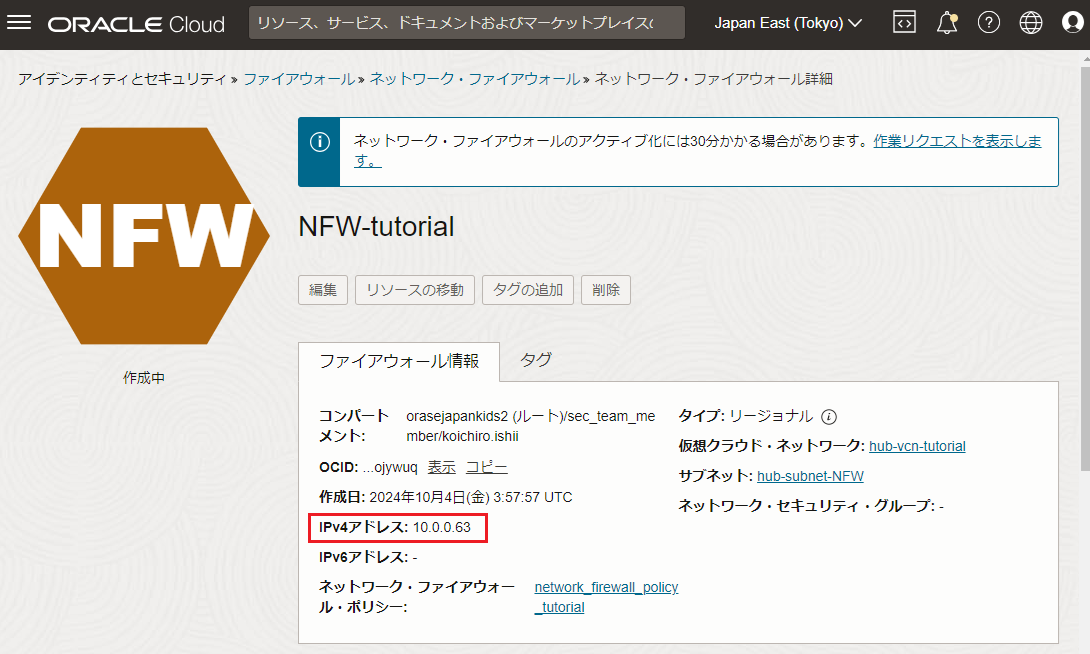This screenshot has height=654, width=1090.
Task: Open the help icon in top bar
Action: [x=989, y=22]
